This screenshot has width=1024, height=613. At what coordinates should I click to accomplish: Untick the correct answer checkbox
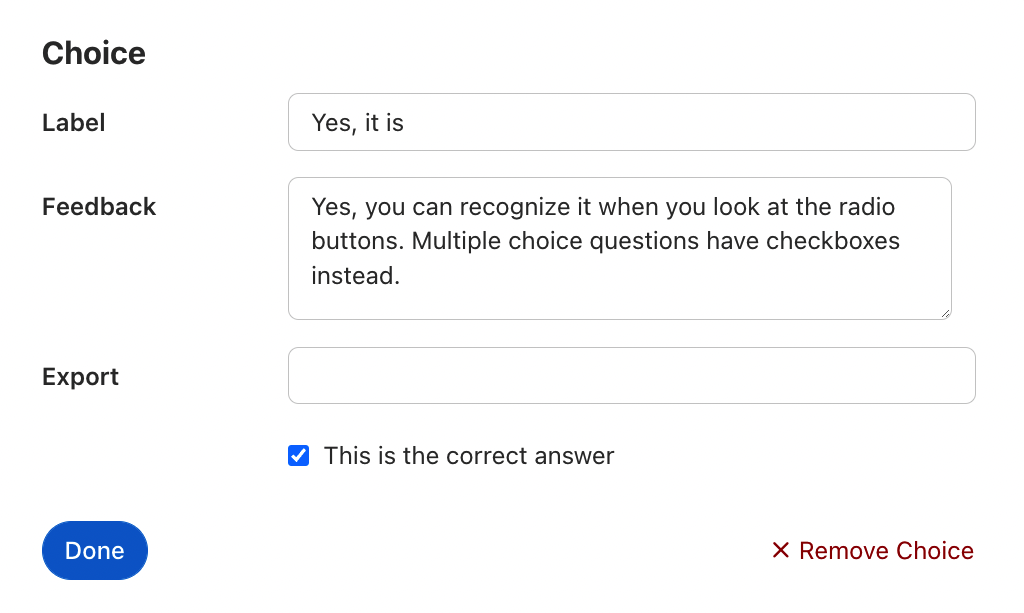pos(298,456)
